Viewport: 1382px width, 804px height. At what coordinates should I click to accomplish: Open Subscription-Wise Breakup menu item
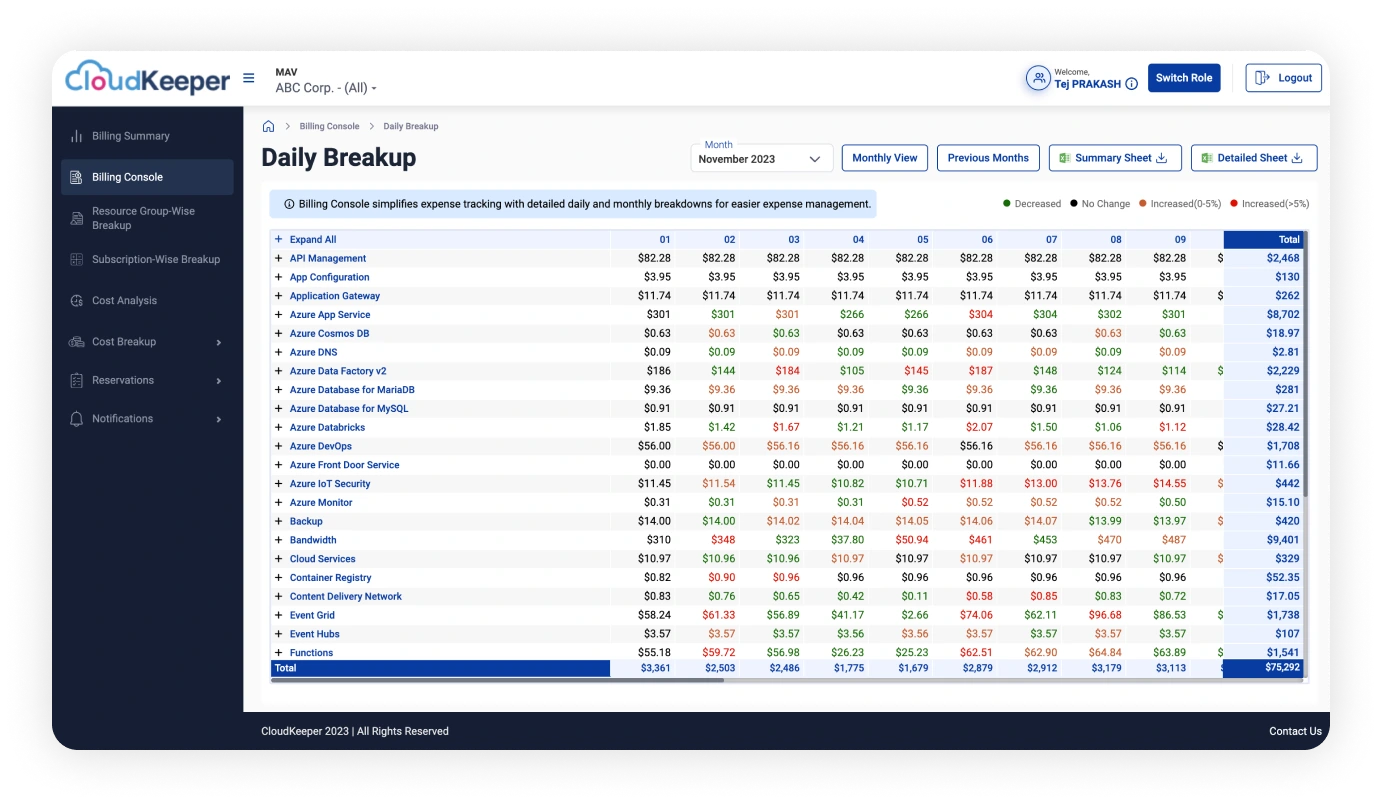(147, 260)
